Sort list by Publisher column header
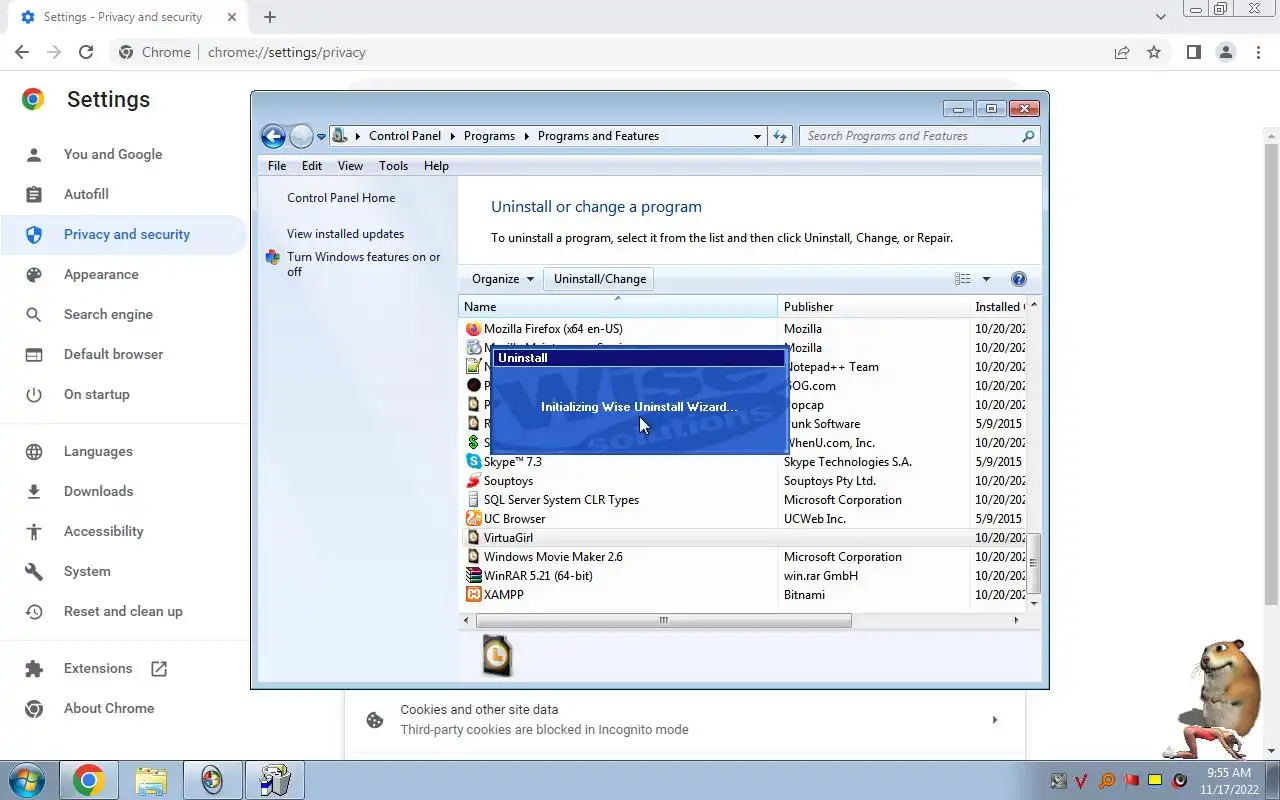 click(x=873, y=307)
